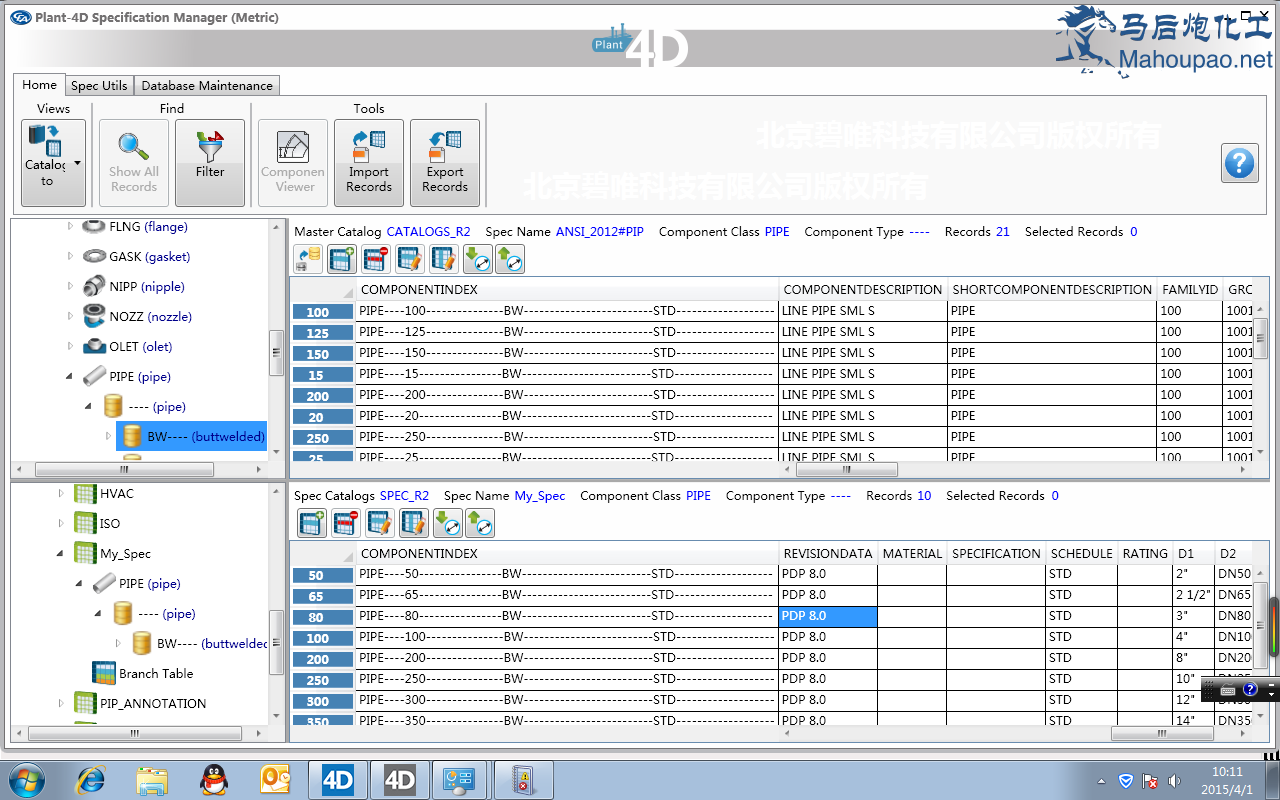Click REVISIONDATA column header
This screenshot has height=800, width=1280.
828,554
